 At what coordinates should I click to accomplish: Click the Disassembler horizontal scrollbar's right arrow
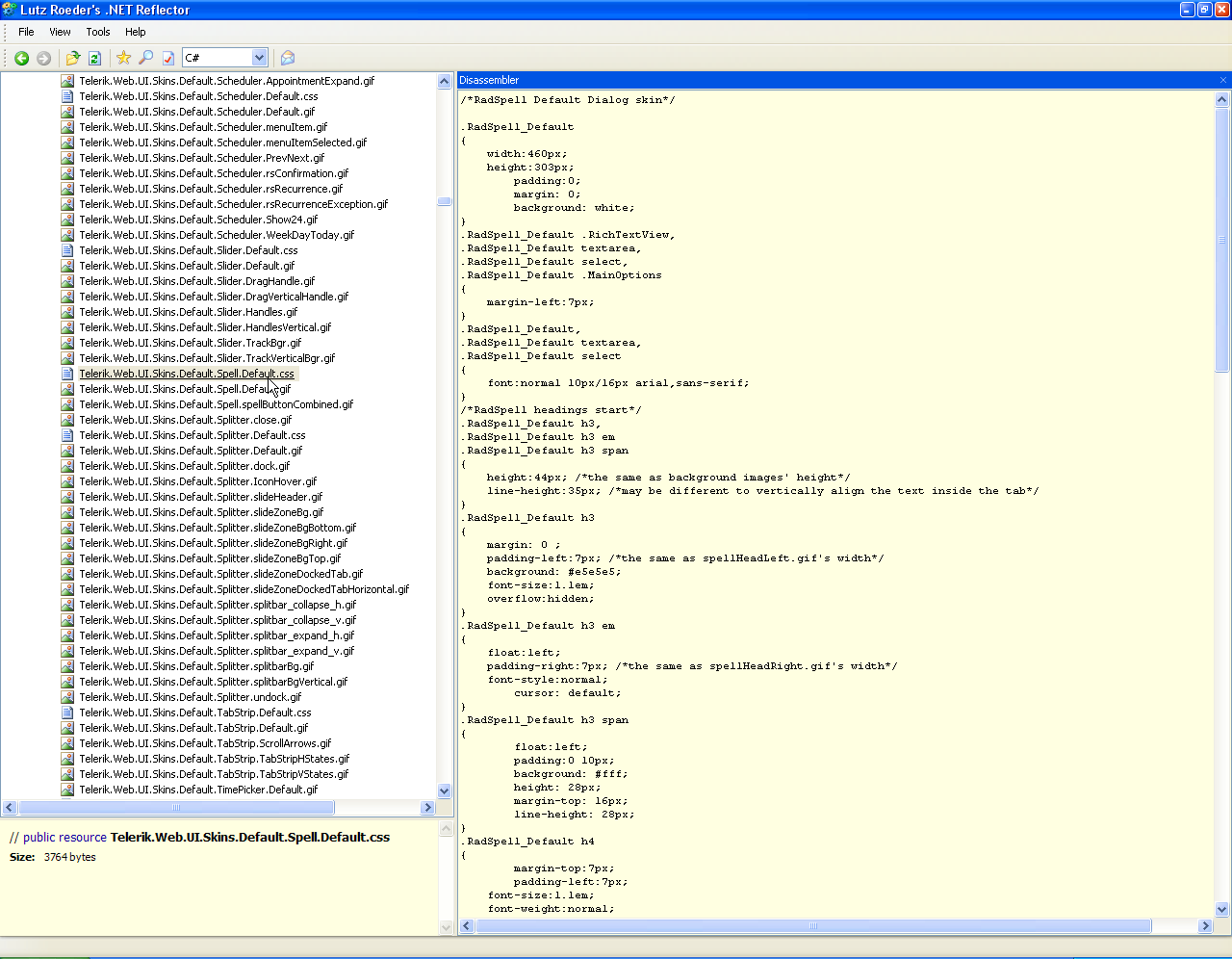pyautogui.click(x=1205, y=926)
